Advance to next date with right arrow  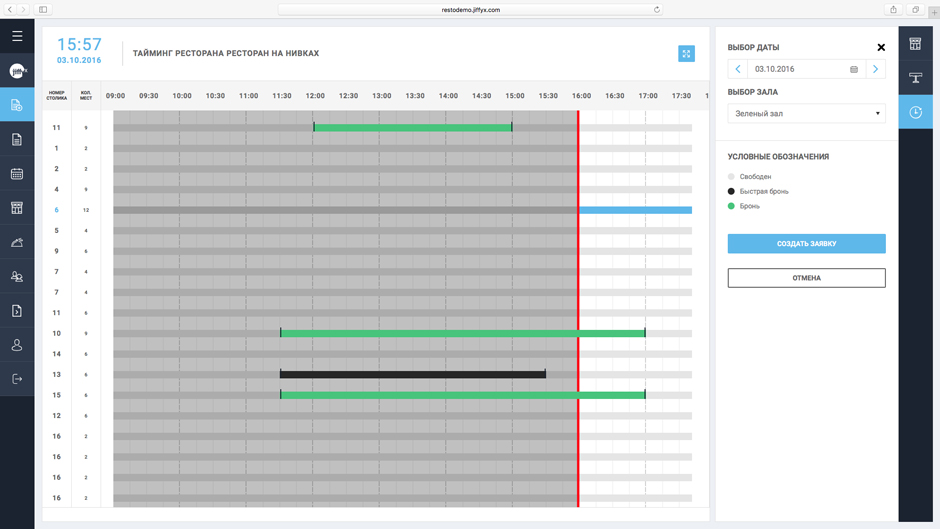875,70
